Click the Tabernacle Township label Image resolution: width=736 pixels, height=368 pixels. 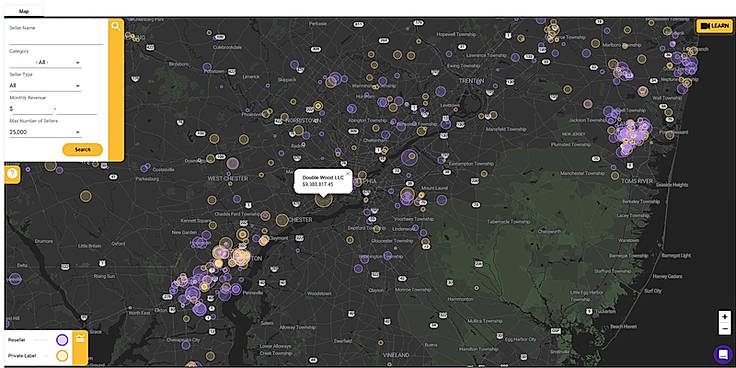[507, 221]
